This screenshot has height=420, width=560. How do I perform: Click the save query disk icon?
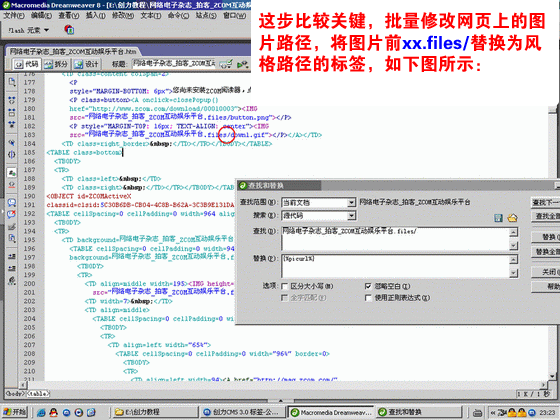pyautogui.click(x=499, y=218)
